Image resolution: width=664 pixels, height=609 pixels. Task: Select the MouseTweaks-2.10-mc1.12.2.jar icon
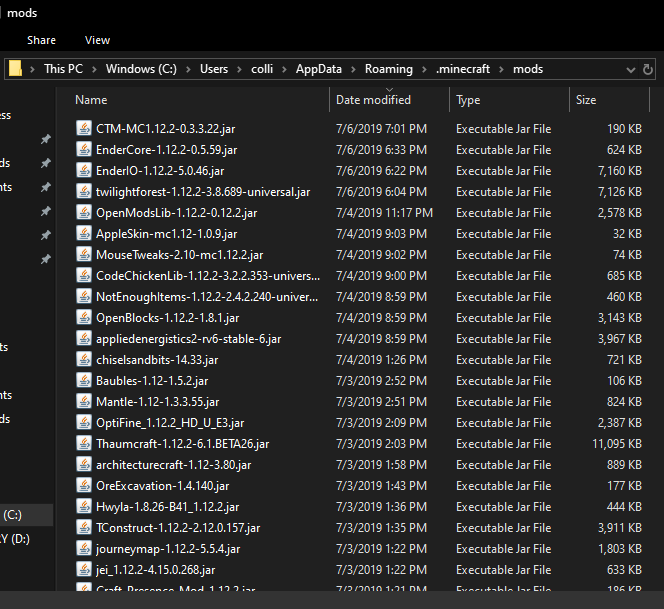coord(84,254)
